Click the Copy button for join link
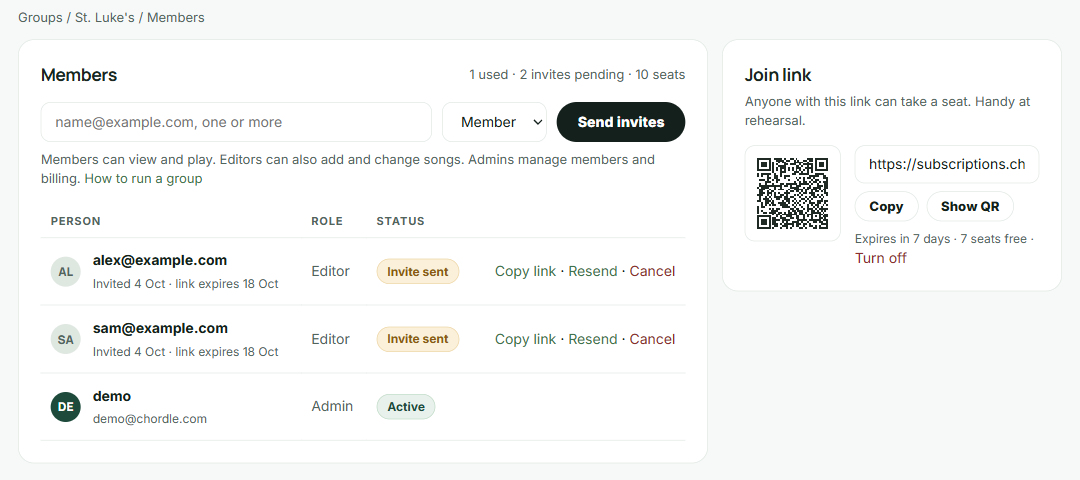The image size is (1080, 480). pos(886,207)
